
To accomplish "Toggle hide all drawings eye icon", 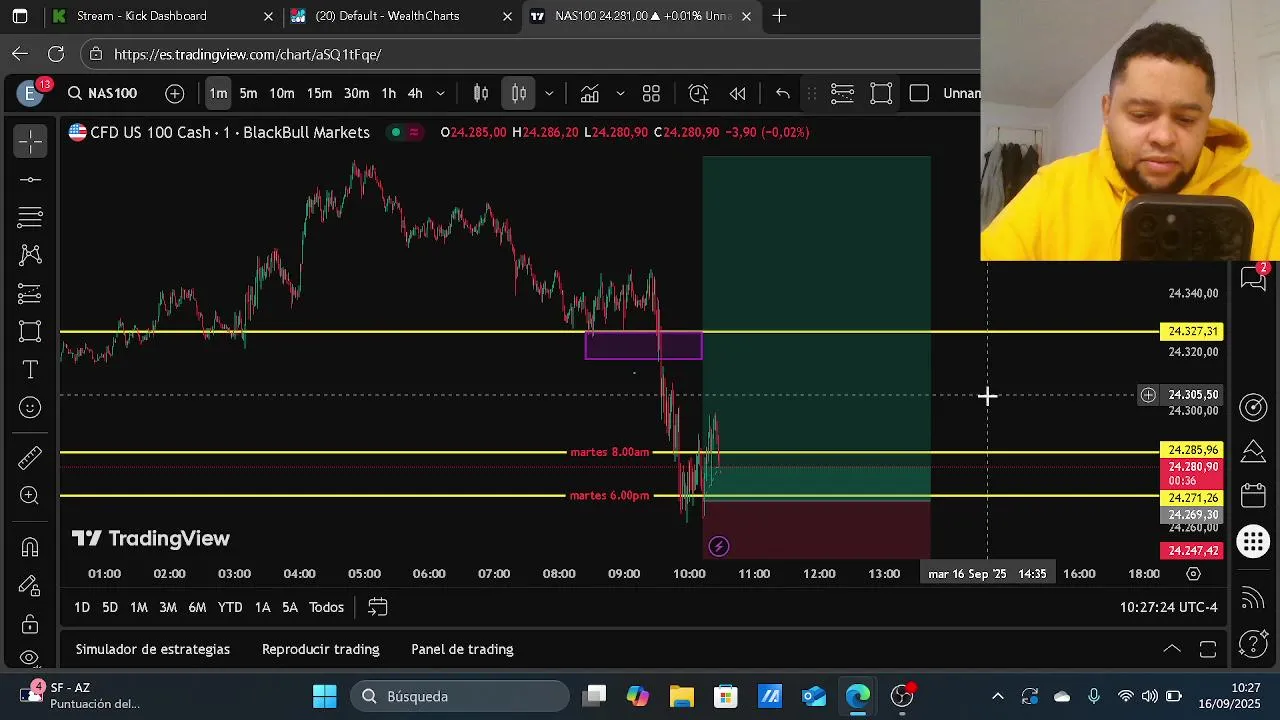I will [x=30, y=657].
